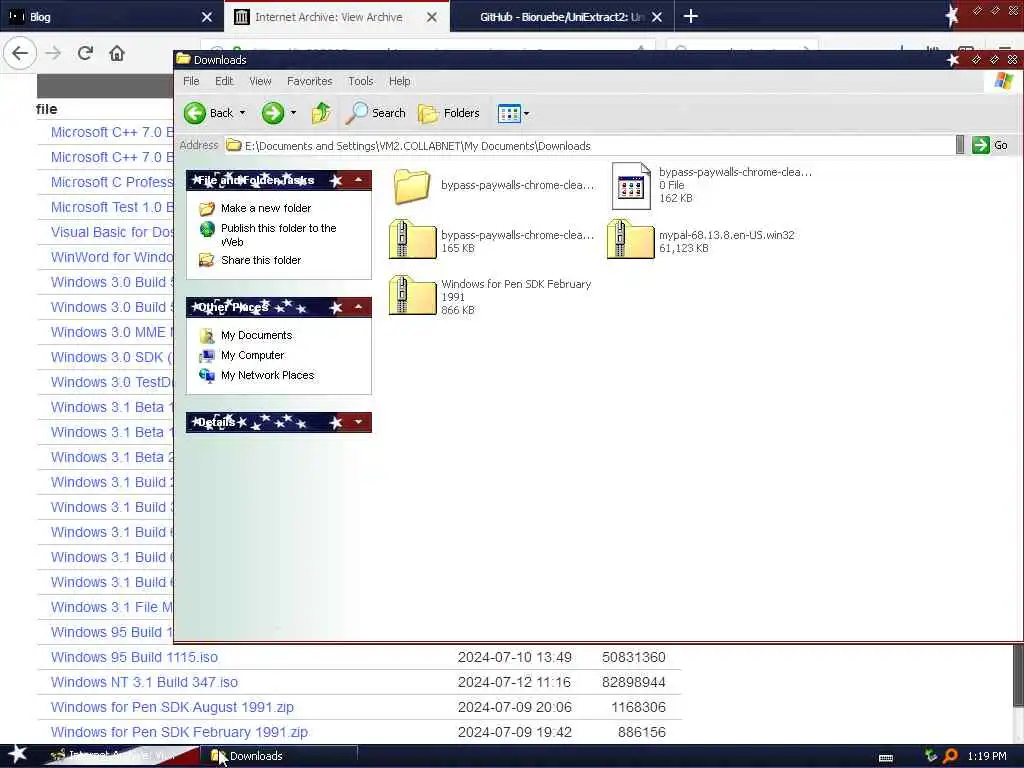Click the green Go button arrow

click(980, 145)
